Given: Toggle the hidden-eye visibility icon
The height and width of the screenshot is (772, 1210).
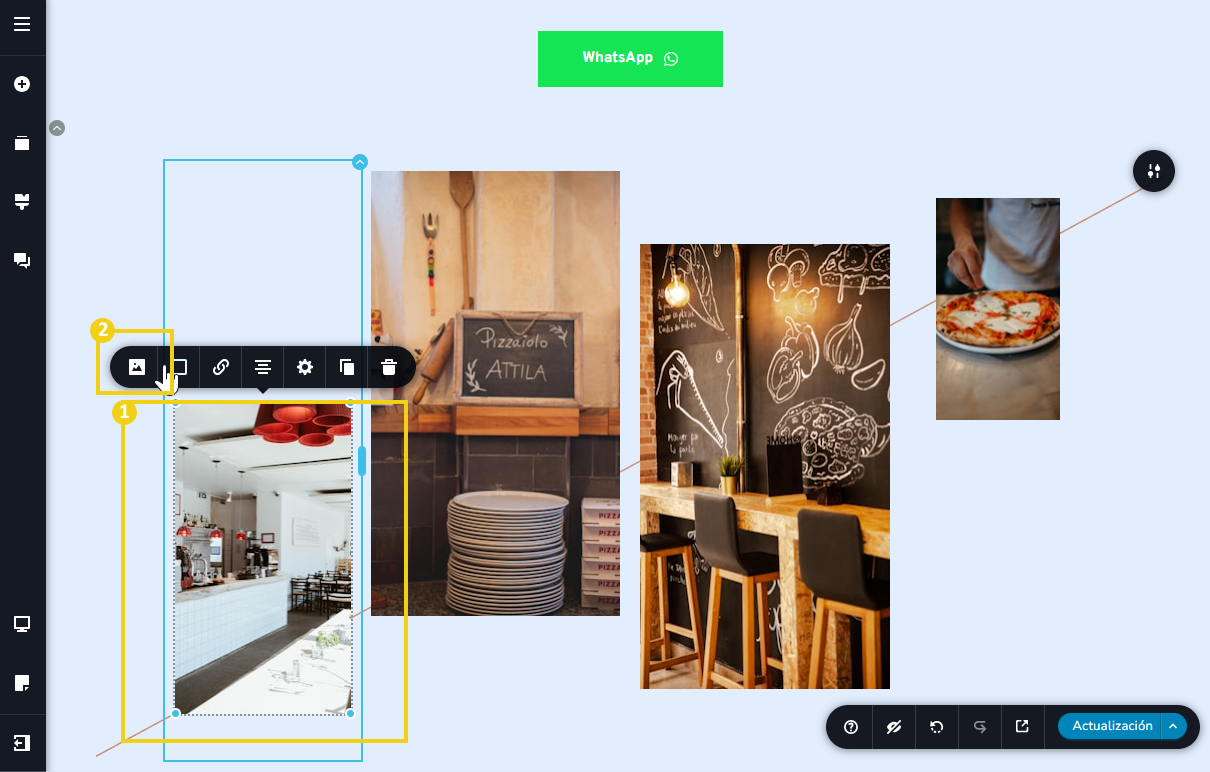Looking at the screenshot, I should click(894, 727).
